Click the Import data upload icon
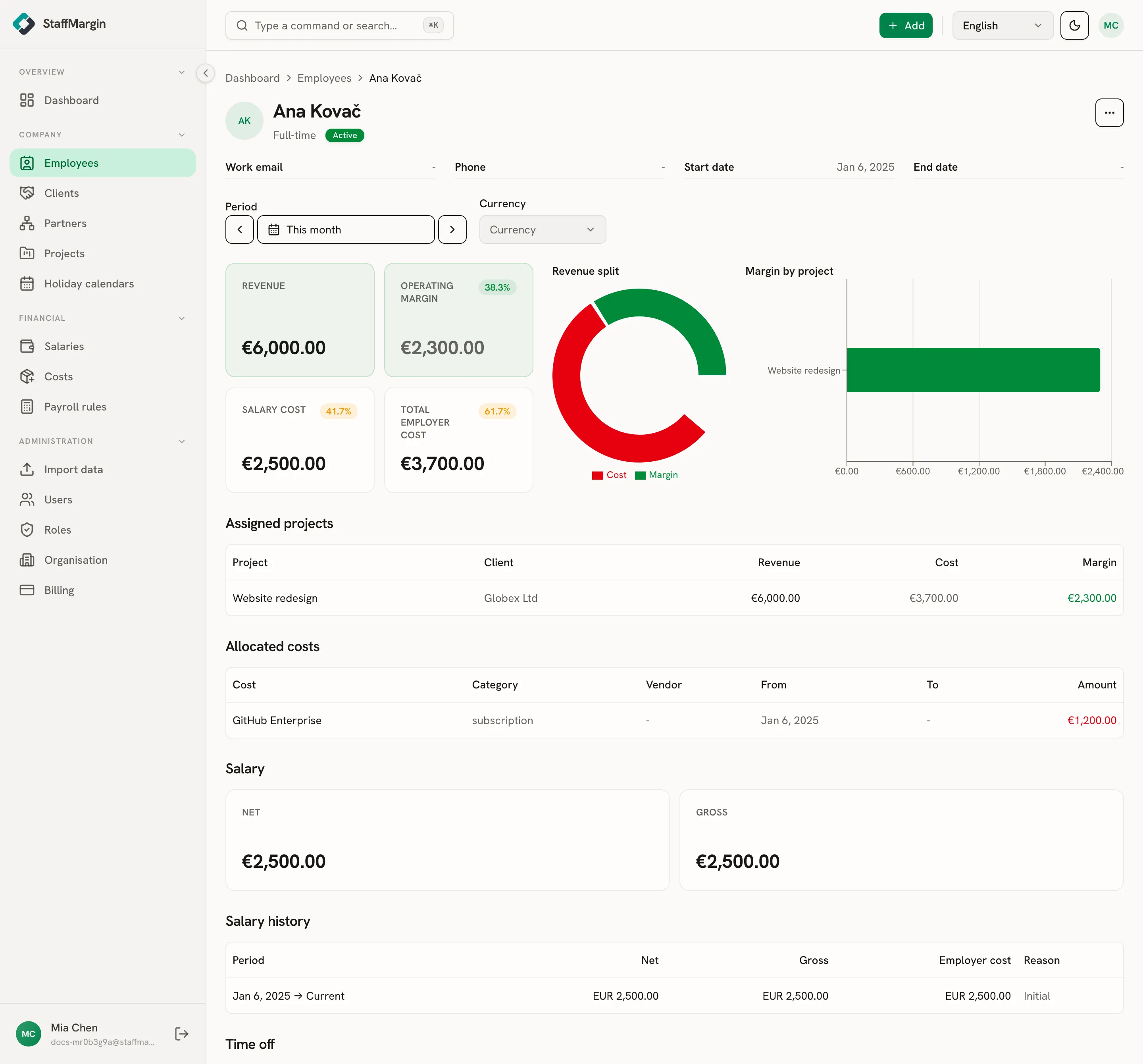Viewport: 1143px width, 1064px height. (27, 469)
